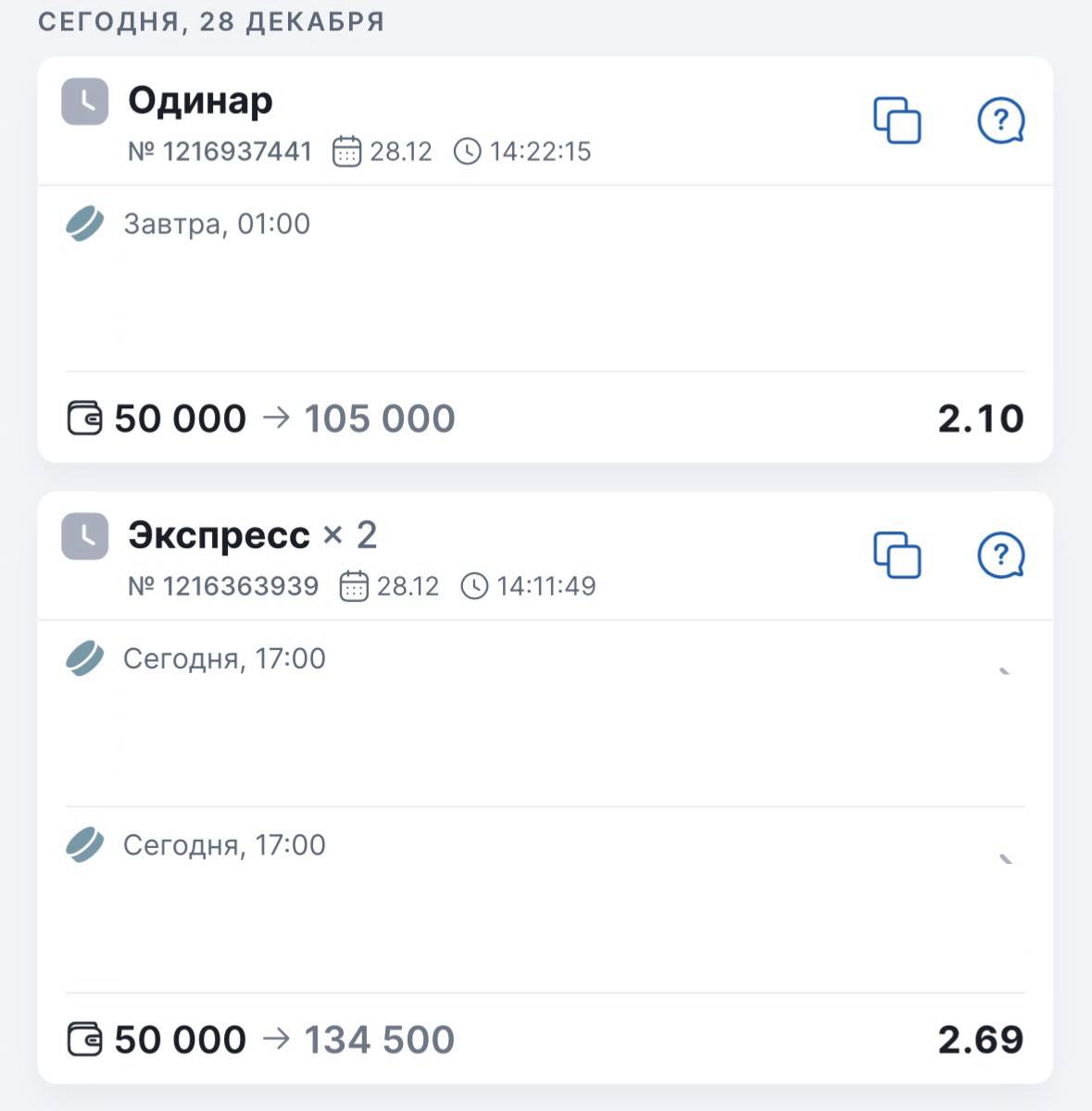Click the 2.69 odds value
1092x1111 pixels.
click(x=980, y=1040)
